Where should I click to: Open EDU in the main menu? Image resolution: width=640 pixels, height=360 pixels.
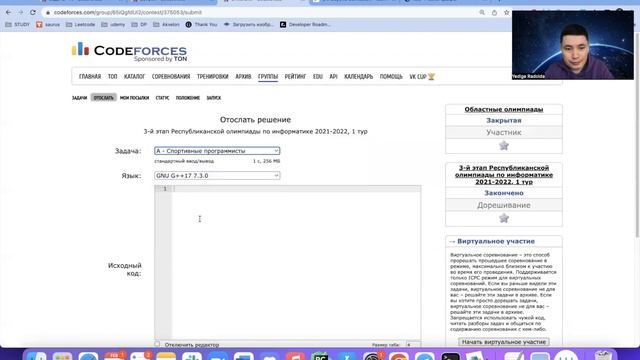[x=318, y=77]
